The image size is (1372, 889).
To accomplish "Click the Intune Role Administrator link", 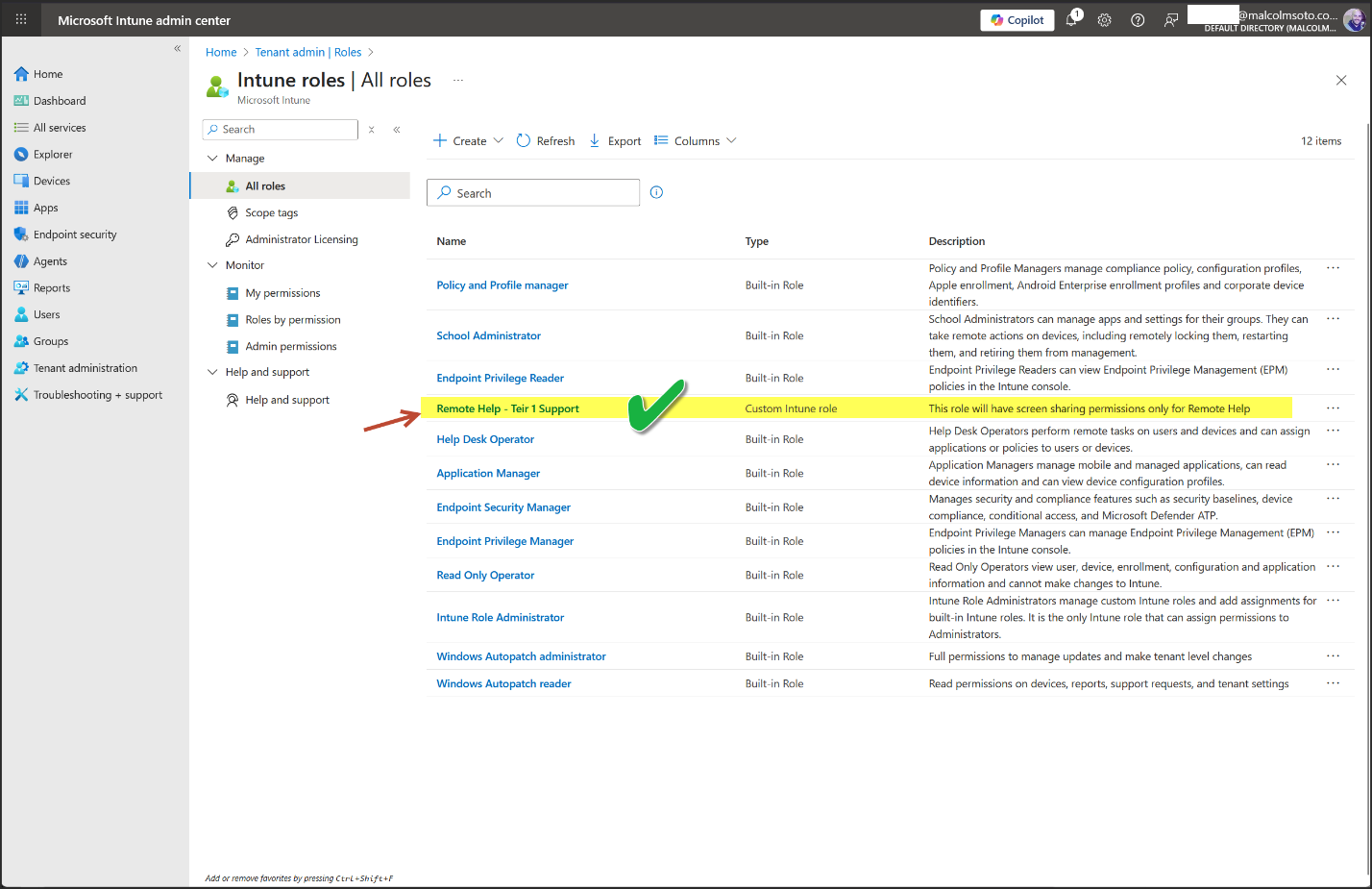I will tap(500, 618).
